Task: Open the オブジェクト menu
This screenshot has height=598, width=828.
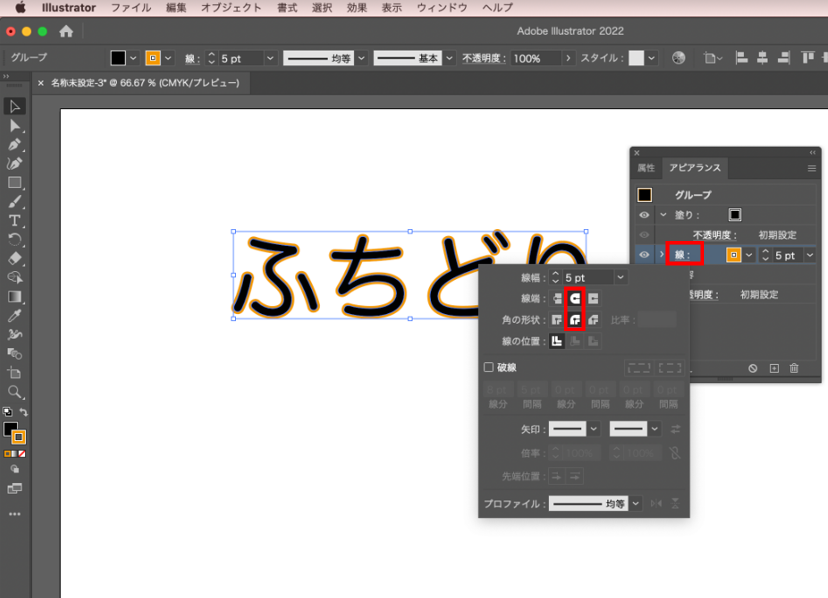Action: pyautogui.click(x=231, y=8)
